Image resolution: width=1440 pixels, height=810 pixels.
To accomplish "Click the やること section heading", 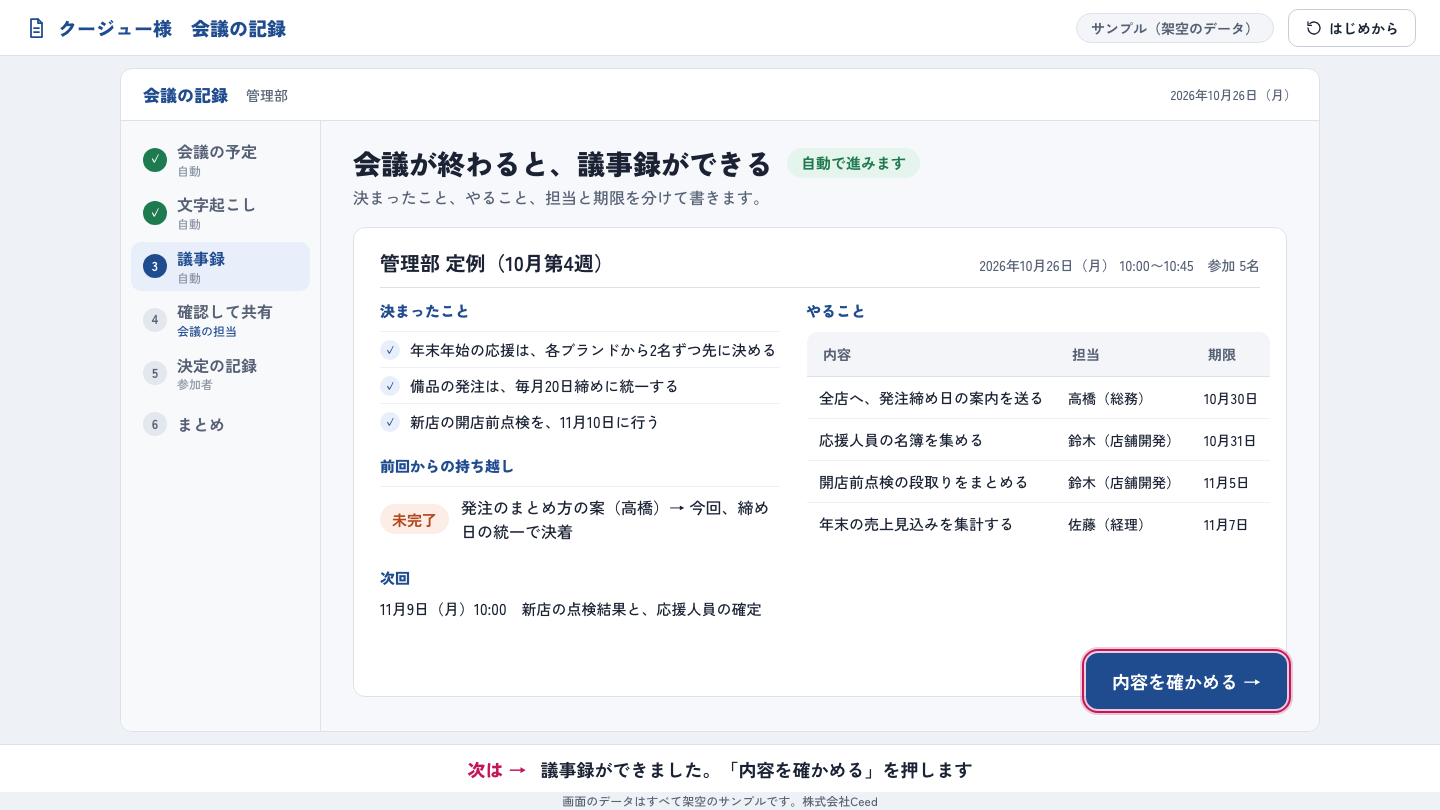I will pyautogui.click(x=836, y=311).
